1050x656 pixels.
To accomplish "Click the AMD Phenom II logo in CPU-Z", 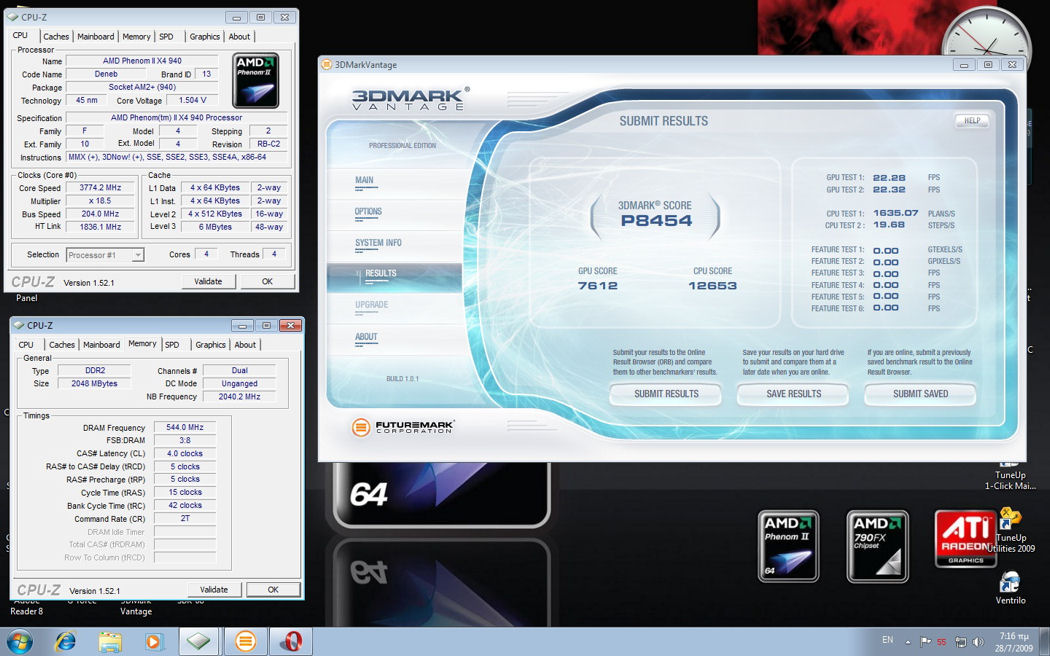I will click(x=255, y=80).
